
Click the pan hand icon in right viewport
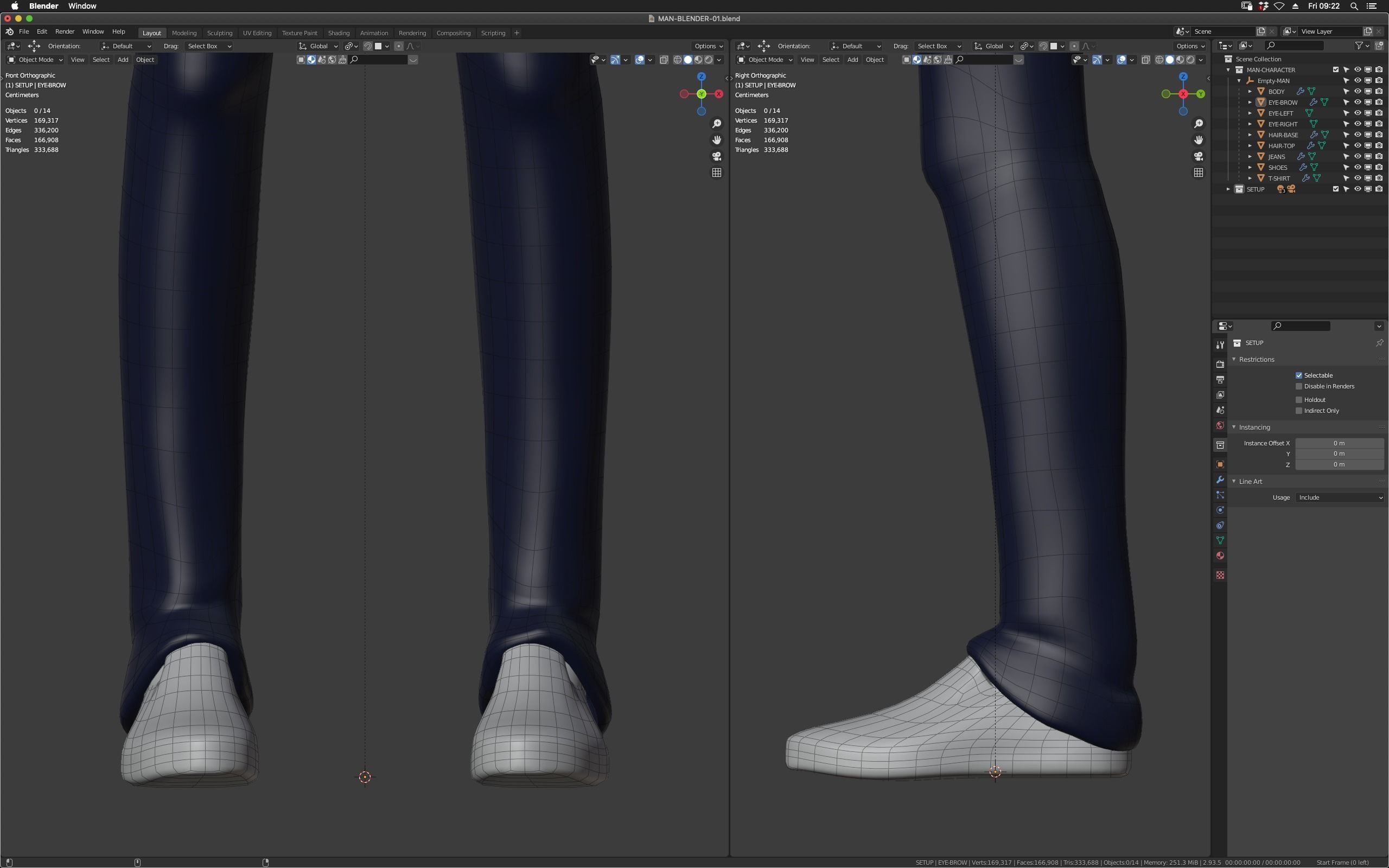[1199, 140]
